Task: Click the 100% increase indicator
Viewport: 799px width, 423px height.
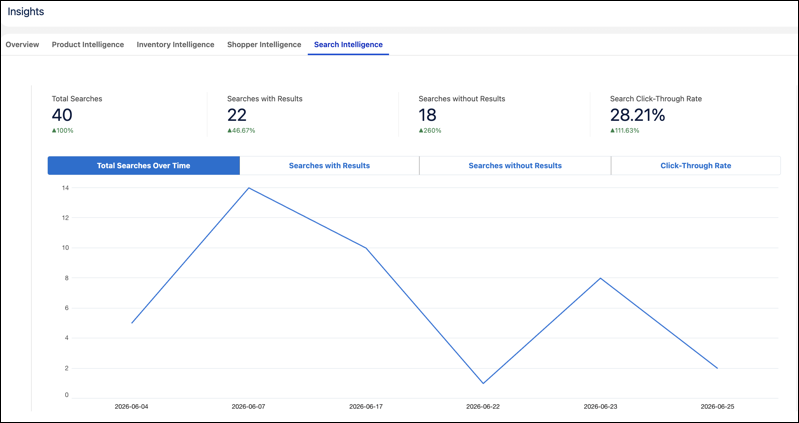Action: [x=63, y=130]
